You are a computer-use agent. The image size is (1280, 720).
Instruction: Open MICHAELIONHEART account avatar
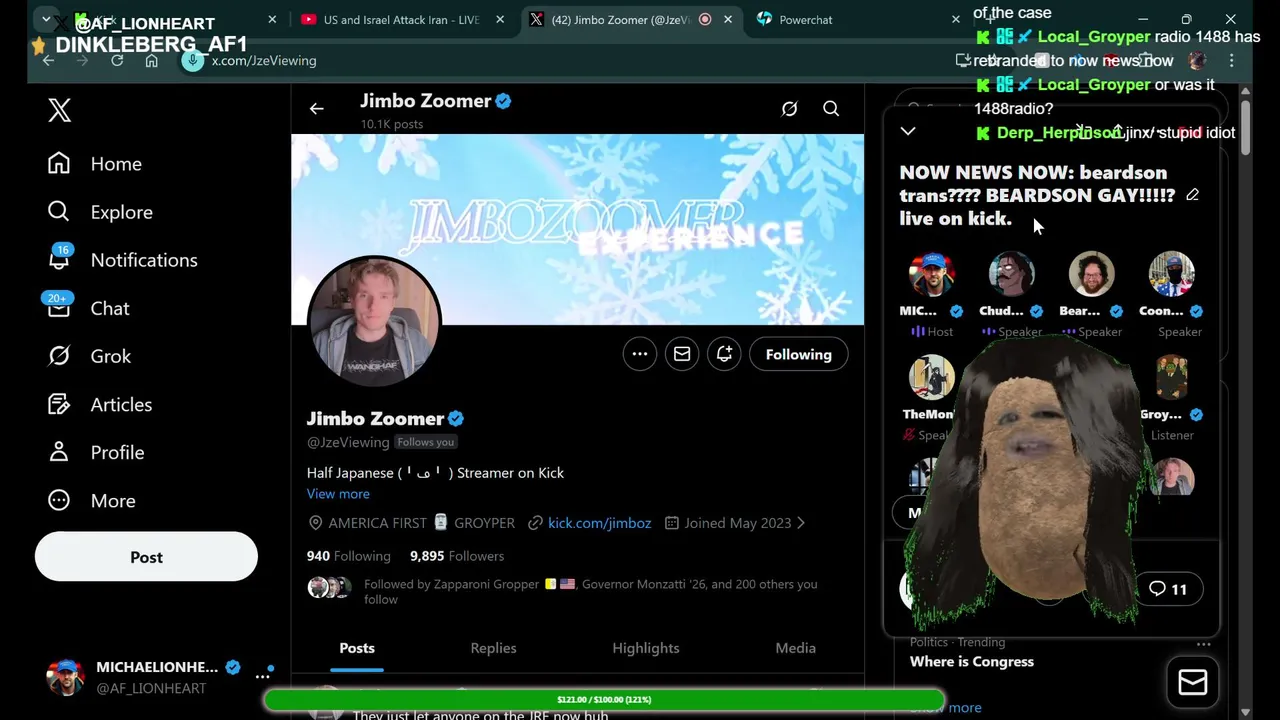click(x=66, y=677)
